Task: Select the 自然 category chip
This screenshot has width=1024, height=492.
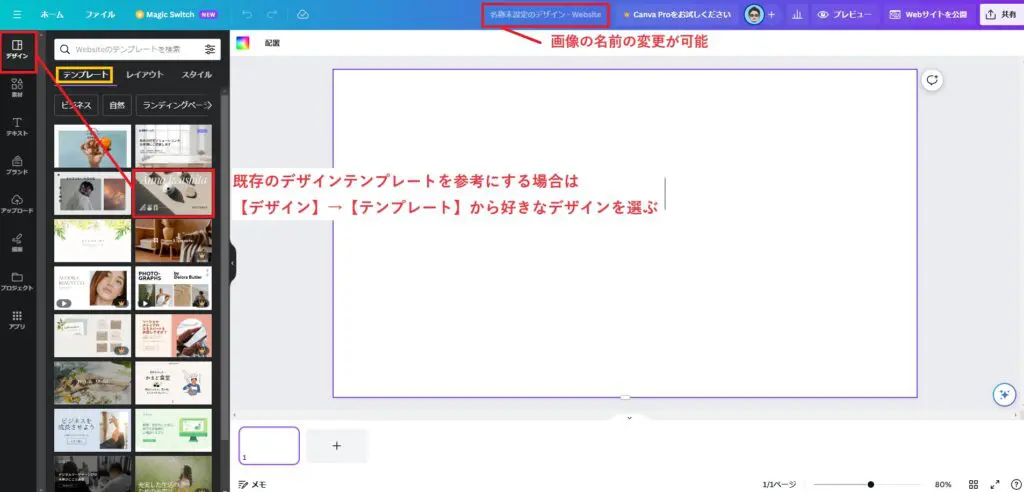Action: point(117,105)
